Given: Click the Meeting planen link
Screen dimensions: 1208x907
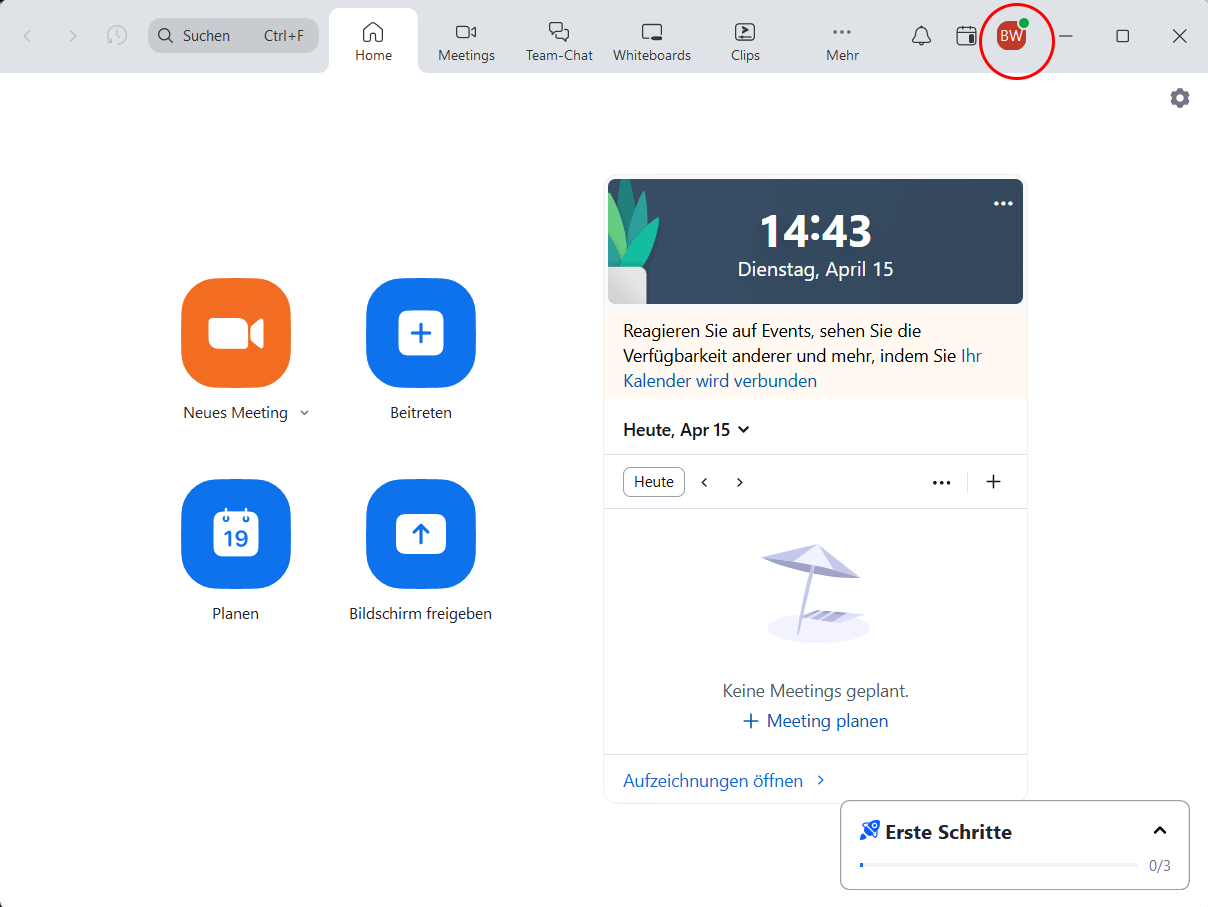Looking at the screenshot, I should coord(816,721).
